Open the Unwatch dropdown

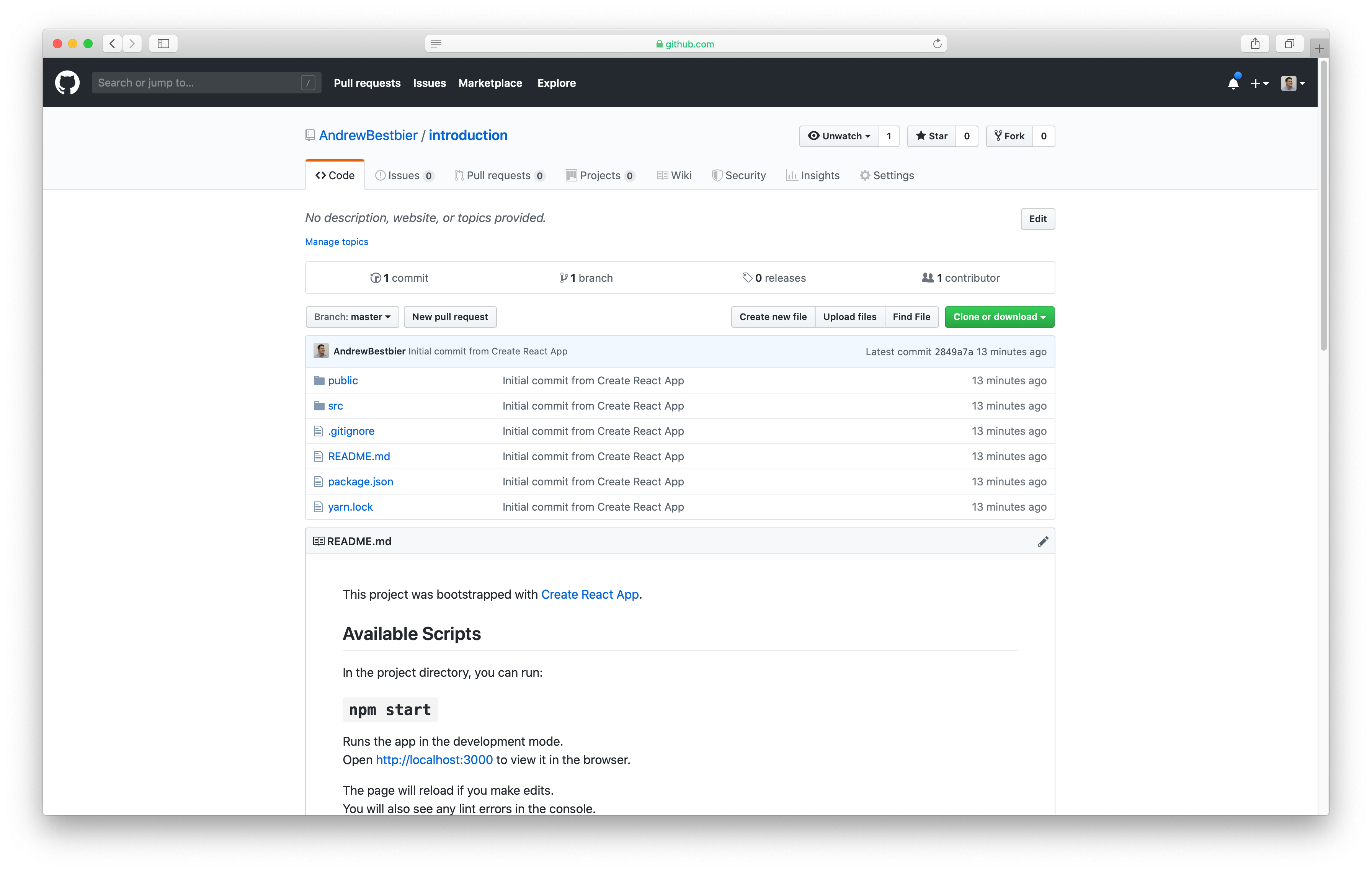[839, 136]
